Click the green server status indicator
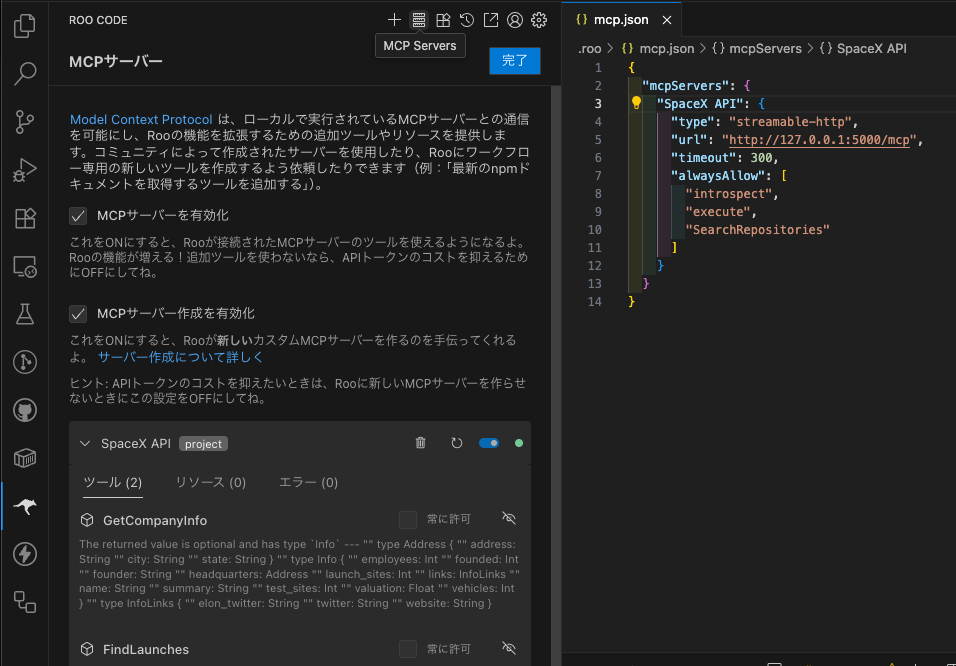 [519, 443]
